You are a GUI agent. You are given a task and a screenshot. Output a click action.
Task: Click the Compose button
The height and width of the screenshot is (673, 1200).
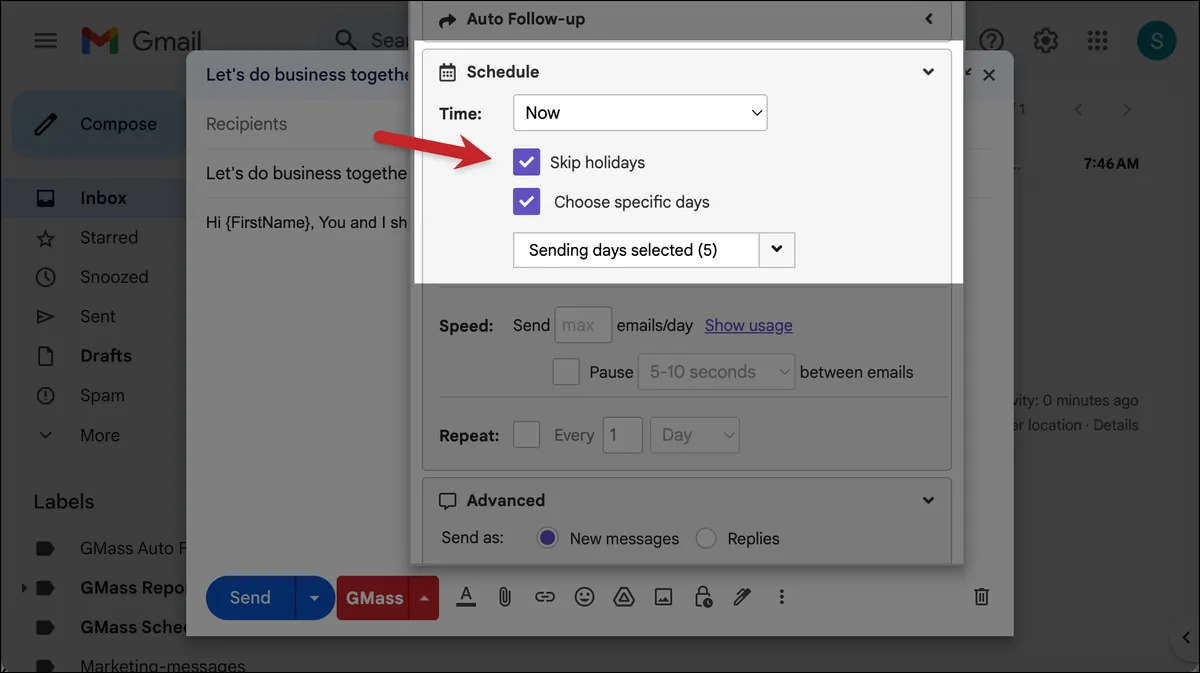click(x=97, y=124)
